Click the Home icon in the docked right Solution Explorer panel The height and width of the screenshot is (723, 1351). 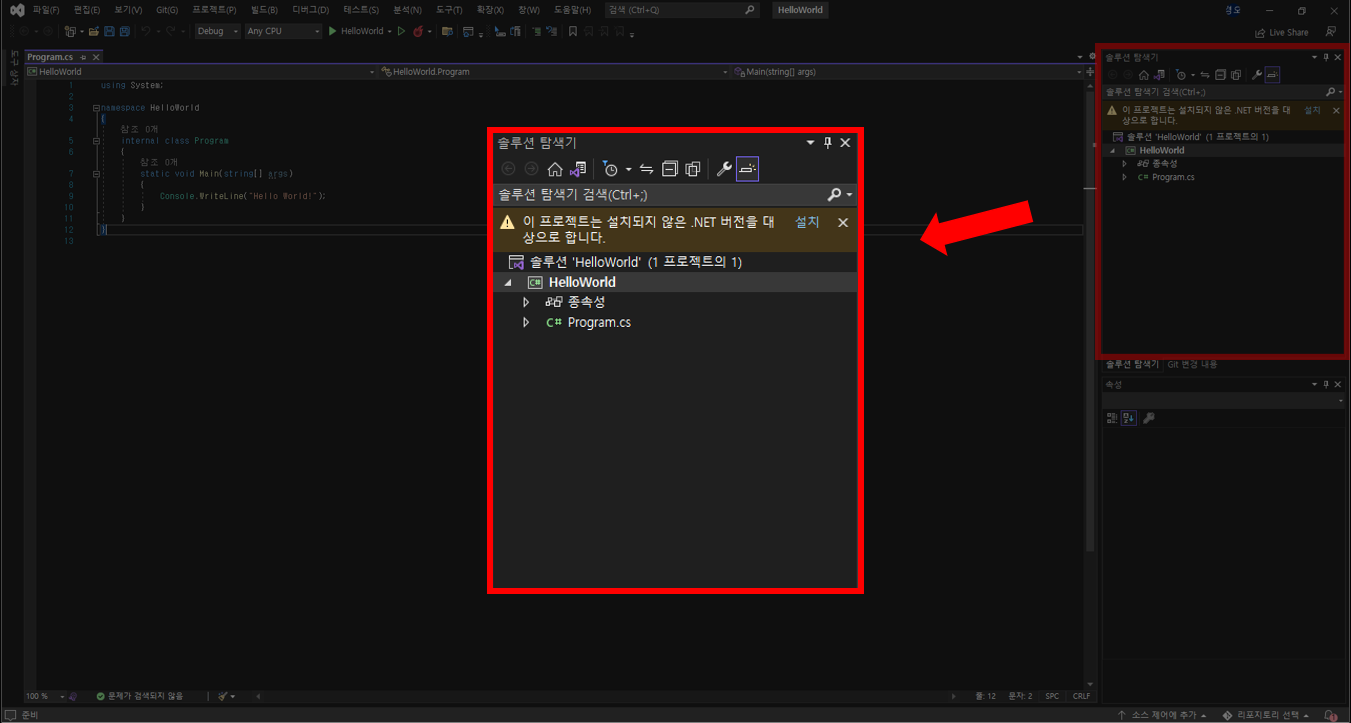coord(1144,75)
